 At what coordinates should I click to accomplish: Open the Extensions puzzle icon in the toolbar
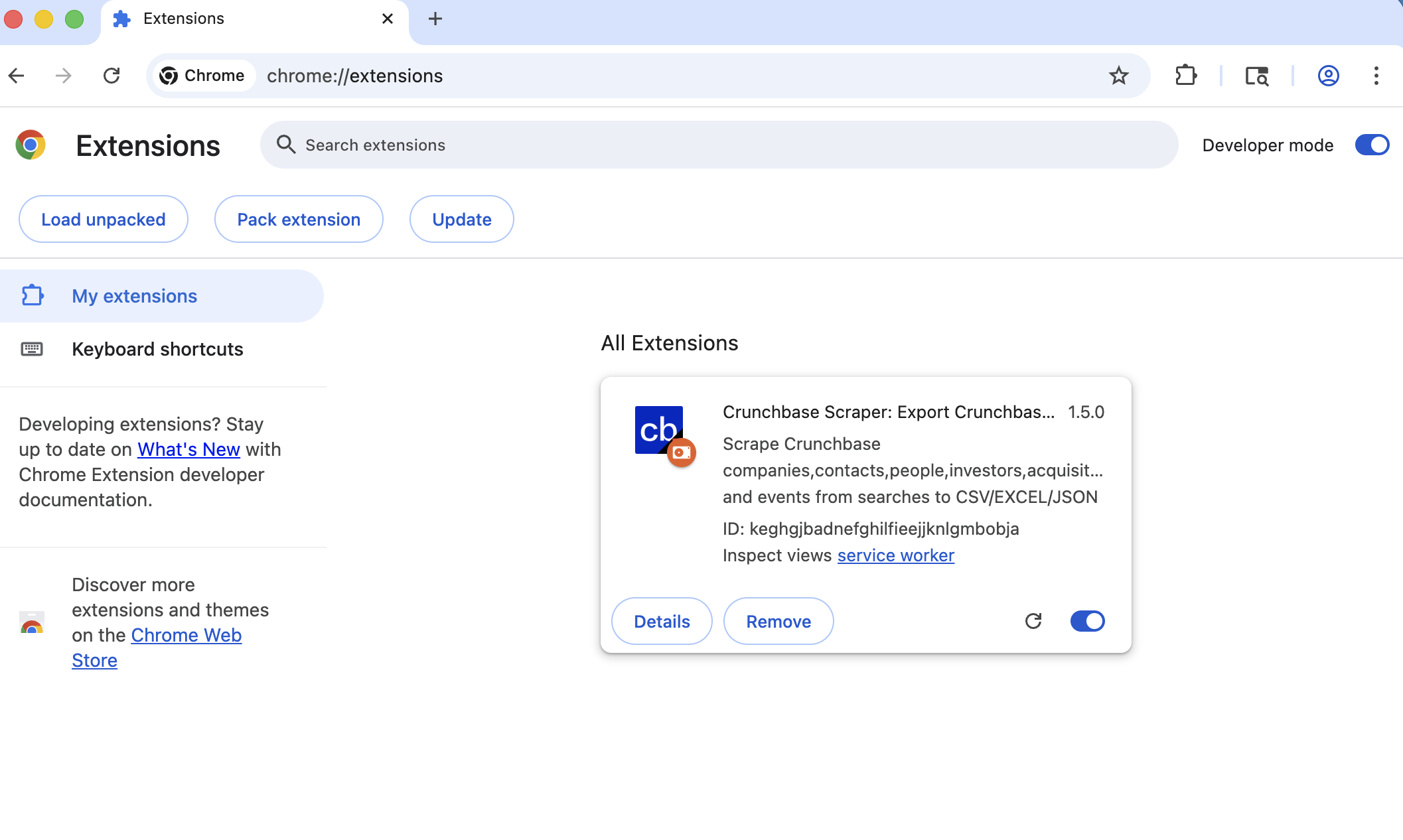(1186, 76)
